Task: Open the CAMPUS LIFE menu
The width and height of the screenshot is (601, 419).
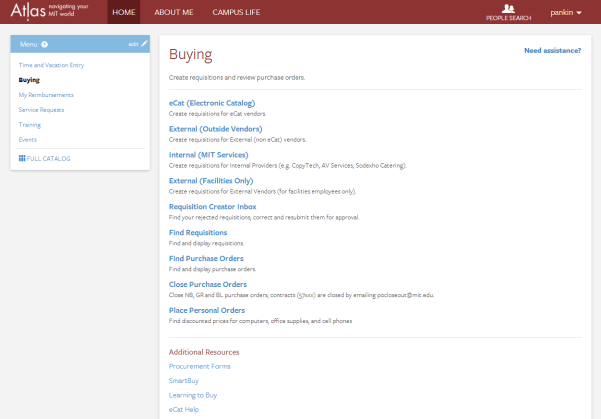Action: pyautogui.click(x=237, y=12)
